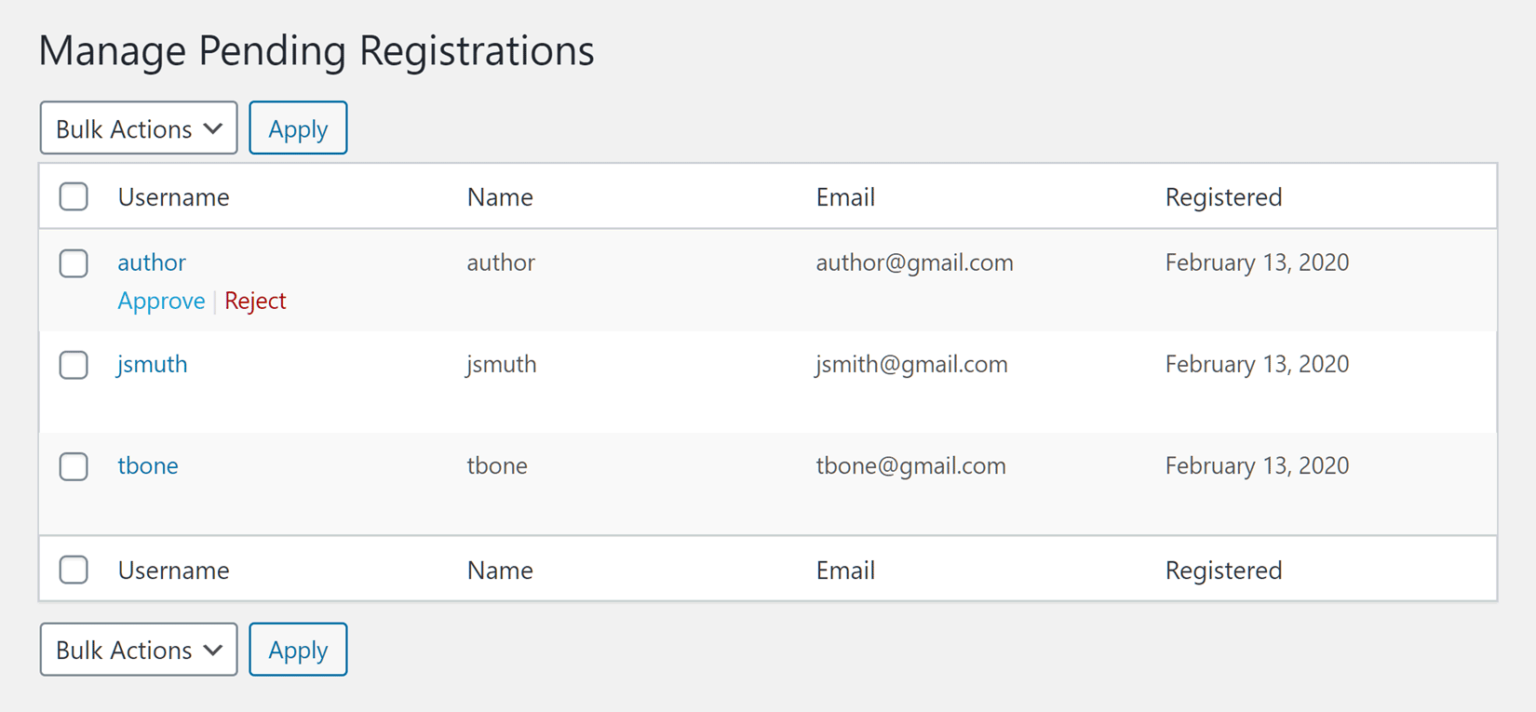Click the top Apply button

[x=298, y=129]
